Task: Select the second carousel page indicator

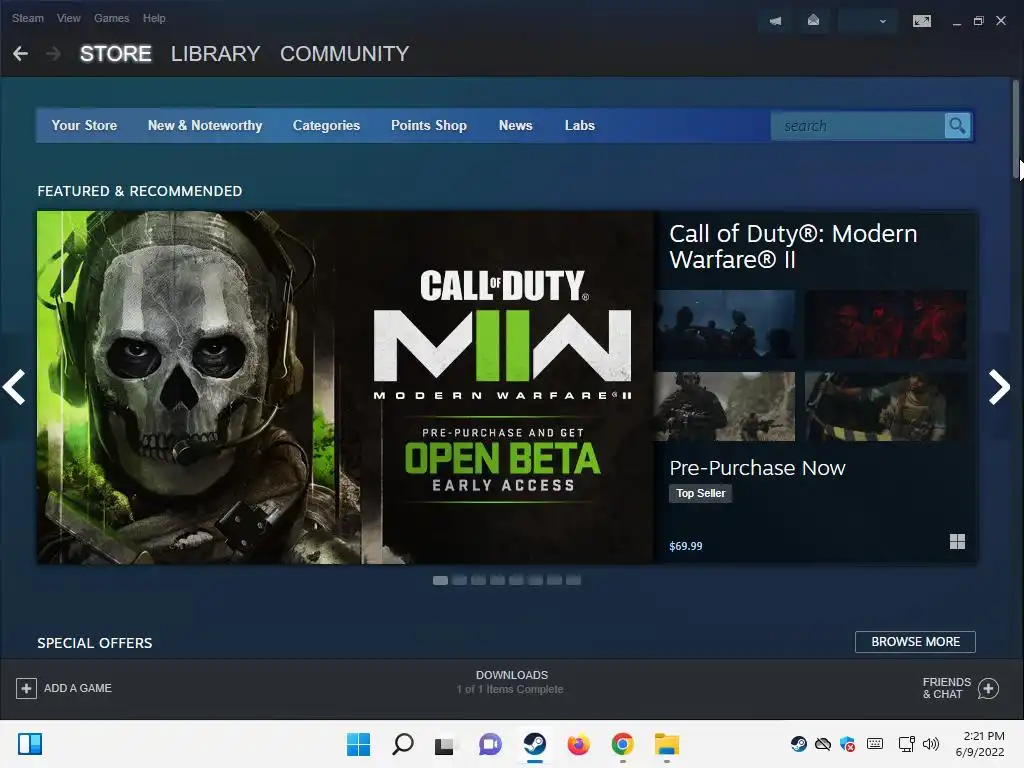Action: (x=459, y=580)
